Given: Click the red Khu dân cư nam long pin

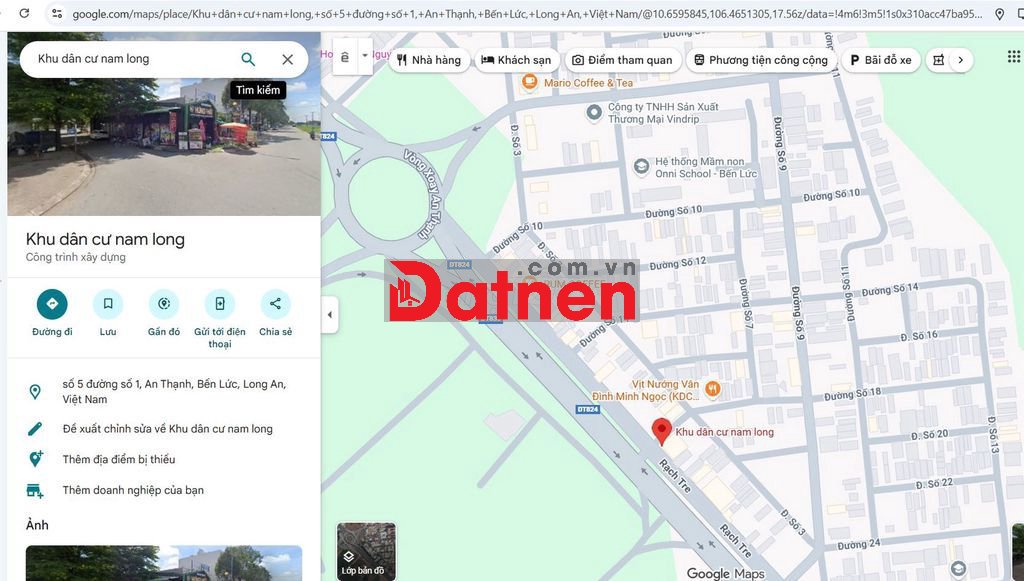Looking at the screenshot, I should click(x=661, y=431).
